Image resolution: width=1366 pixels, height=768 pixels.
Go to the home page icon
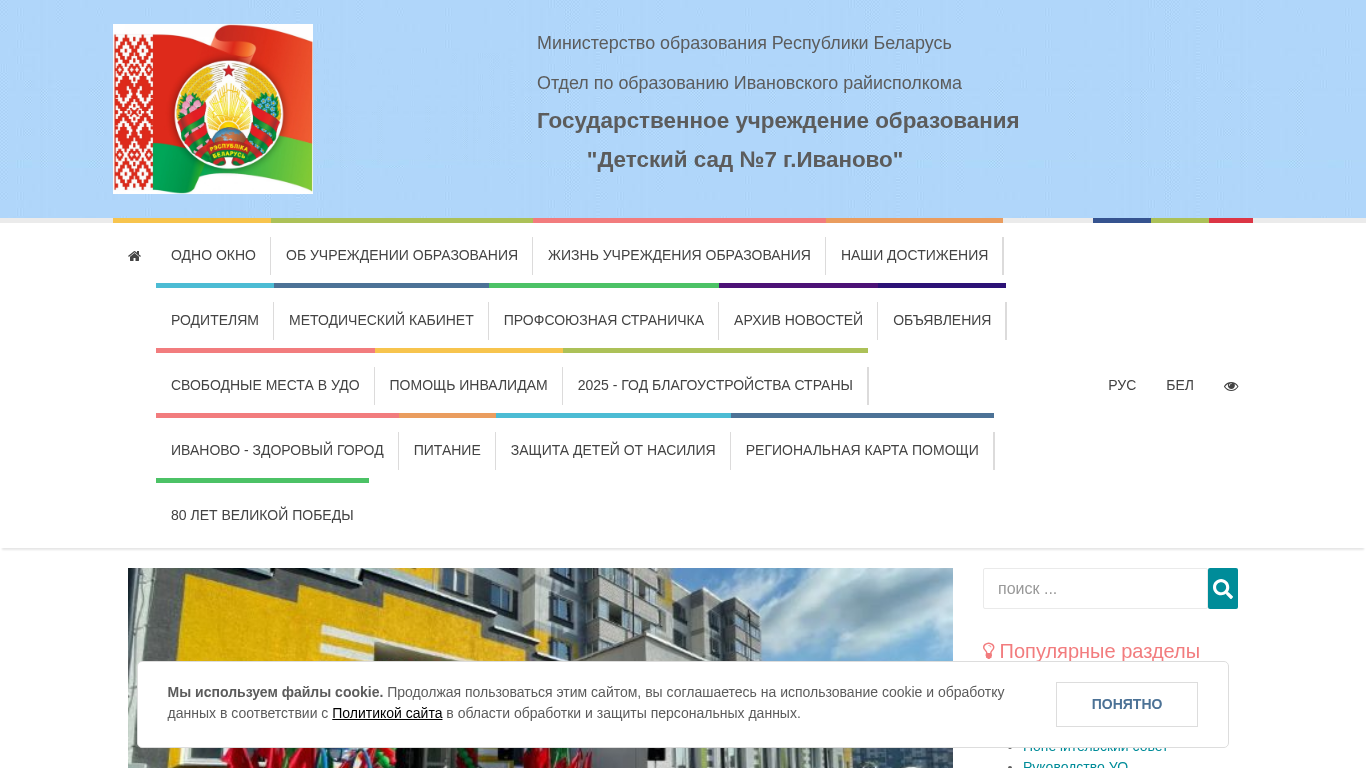pos(134,256)
